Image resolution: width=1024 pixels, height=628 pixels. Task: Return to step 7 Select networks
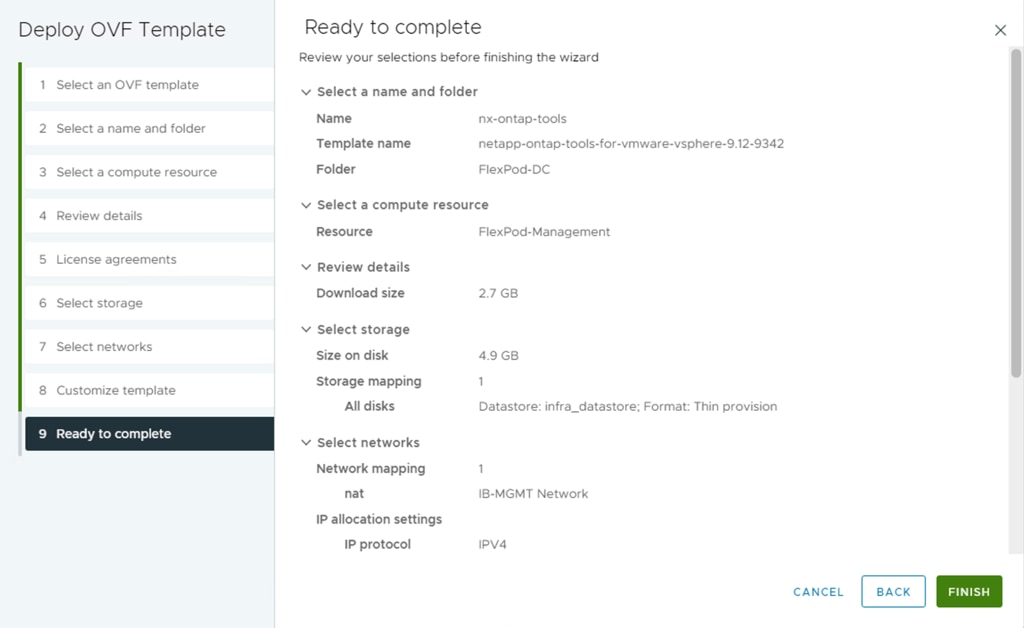104,347
